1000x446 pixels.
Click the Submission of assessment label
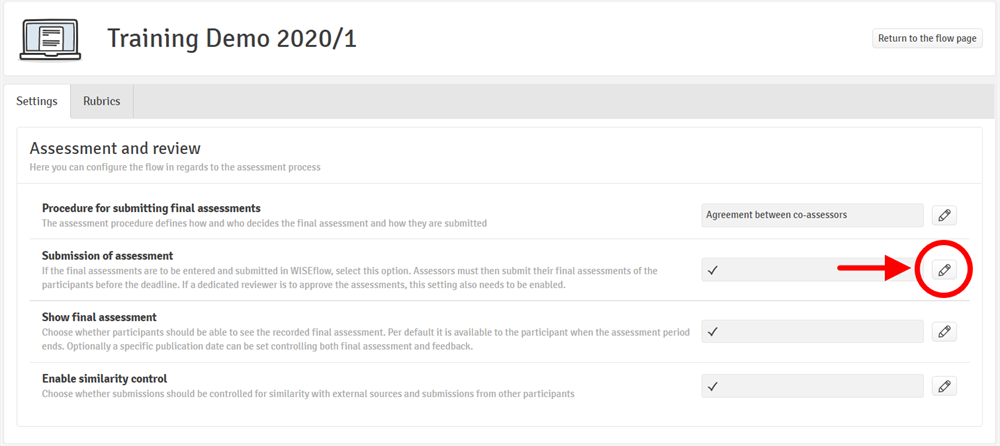pyautogui.click(x=107, y=256)
